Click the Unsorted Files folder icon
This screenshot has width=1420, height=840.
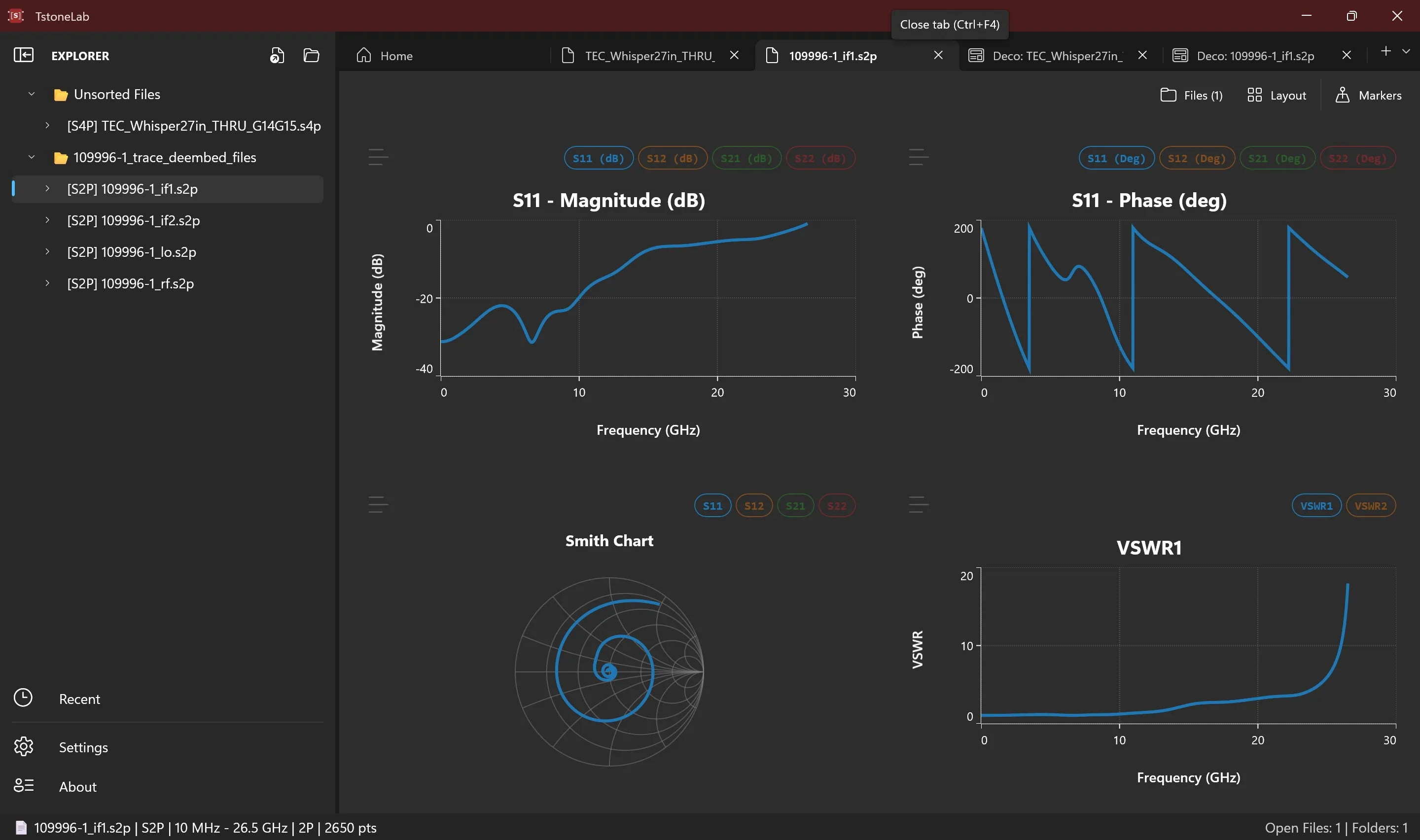[61, 95]
